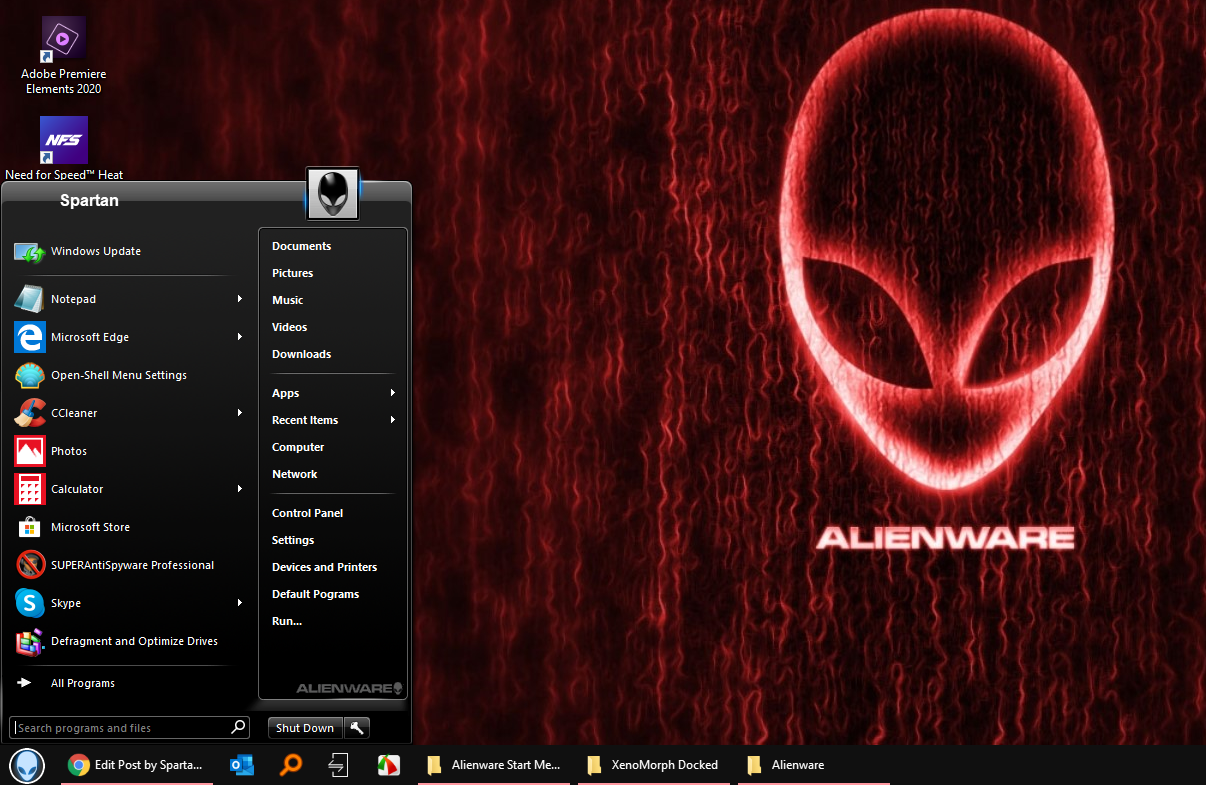Click the Outlook icon in taskbar
1206x785 pixels.
coord(241,765)
